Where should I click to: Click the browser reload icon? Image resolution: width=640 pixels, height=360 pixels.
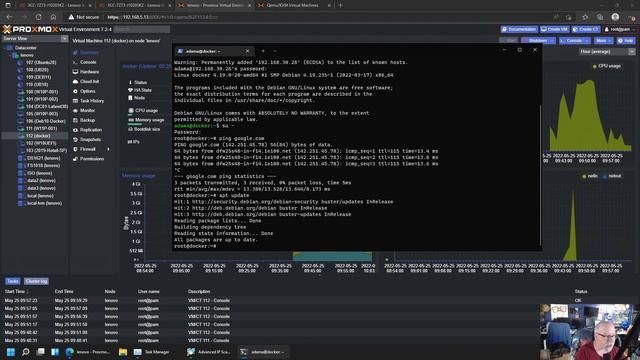(x=38, y=17)
